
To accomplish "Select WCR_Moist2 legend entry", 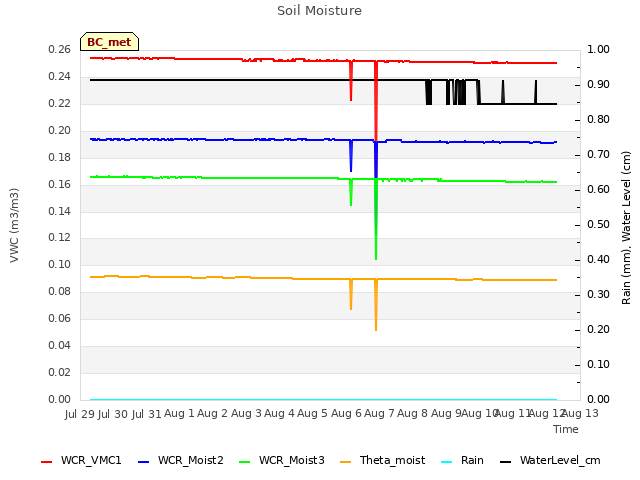I will click(181, 460).
